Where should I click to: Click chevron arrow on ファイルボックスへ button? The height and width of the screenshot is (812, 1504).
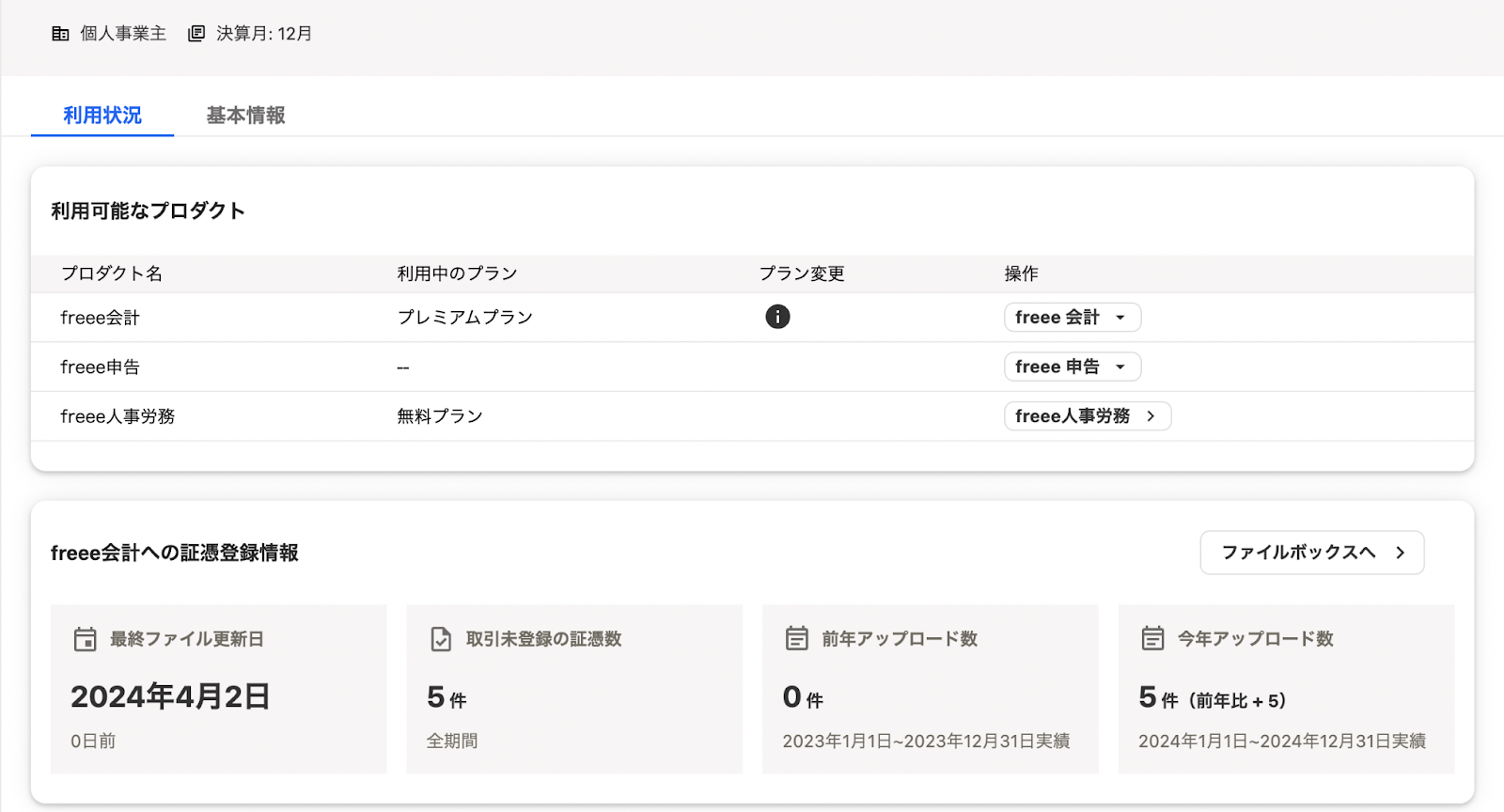coord(1400,553)
